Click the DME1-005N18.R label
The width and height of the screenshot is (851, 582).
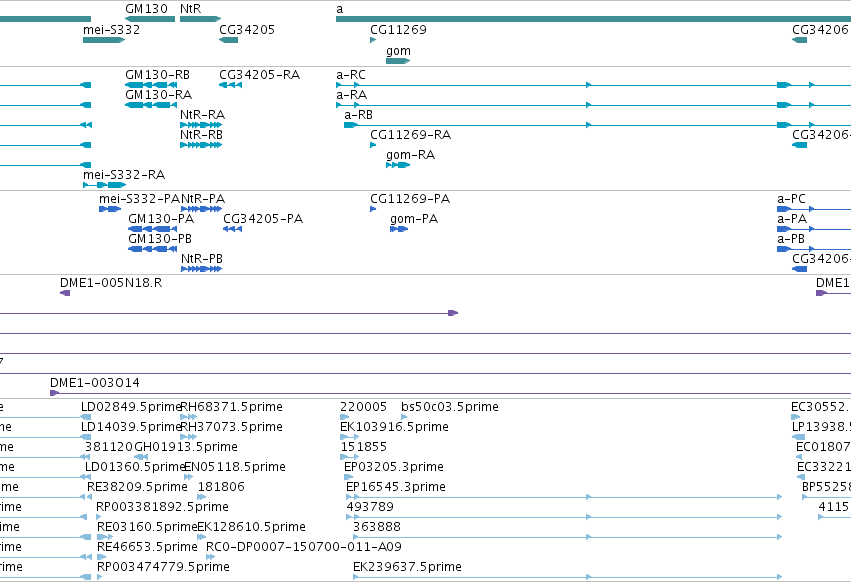tap(111, 283)
